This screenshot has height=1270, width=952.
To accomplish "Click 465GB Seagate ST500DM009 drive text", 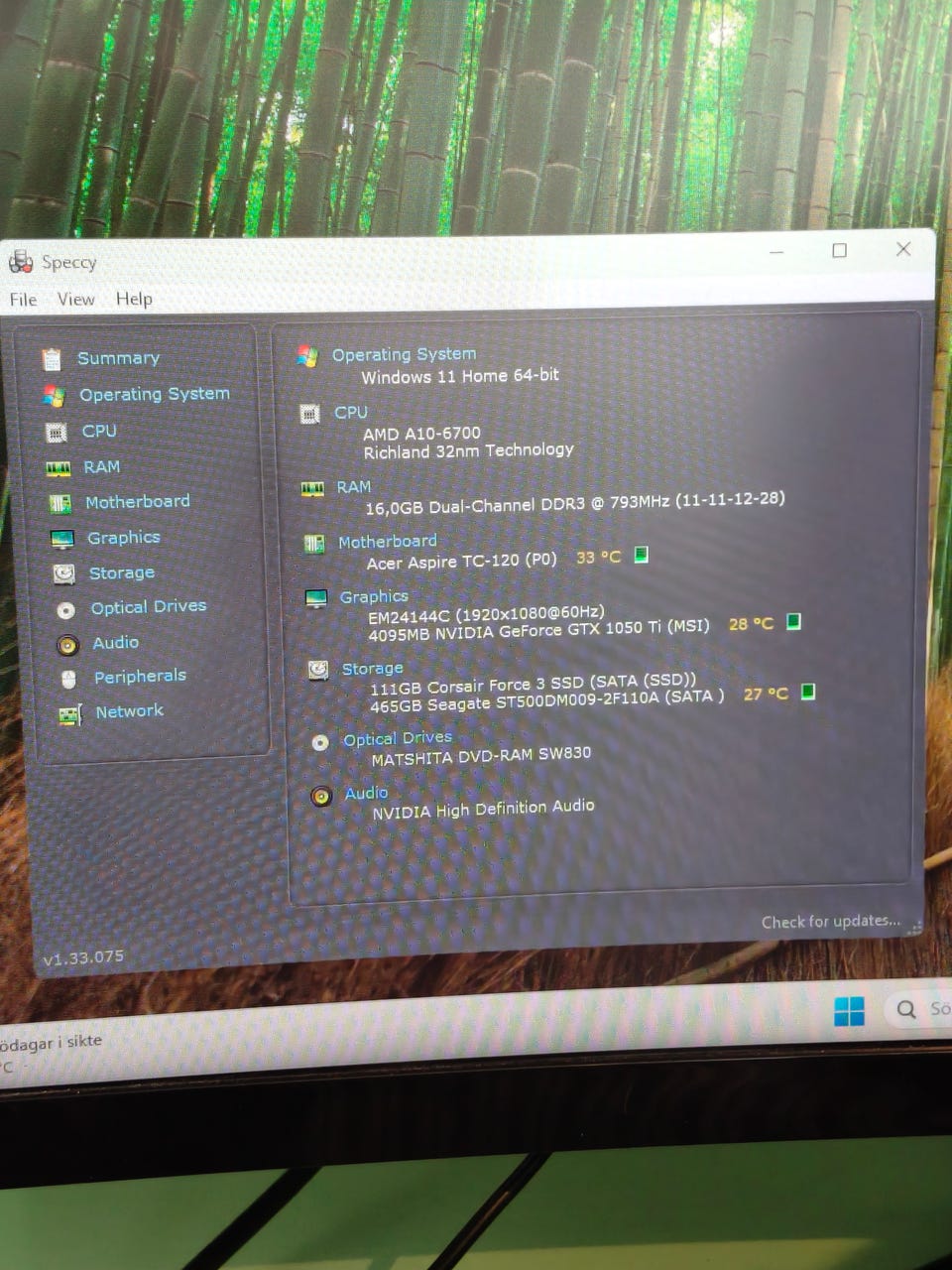I will click(x=547, y=700).
